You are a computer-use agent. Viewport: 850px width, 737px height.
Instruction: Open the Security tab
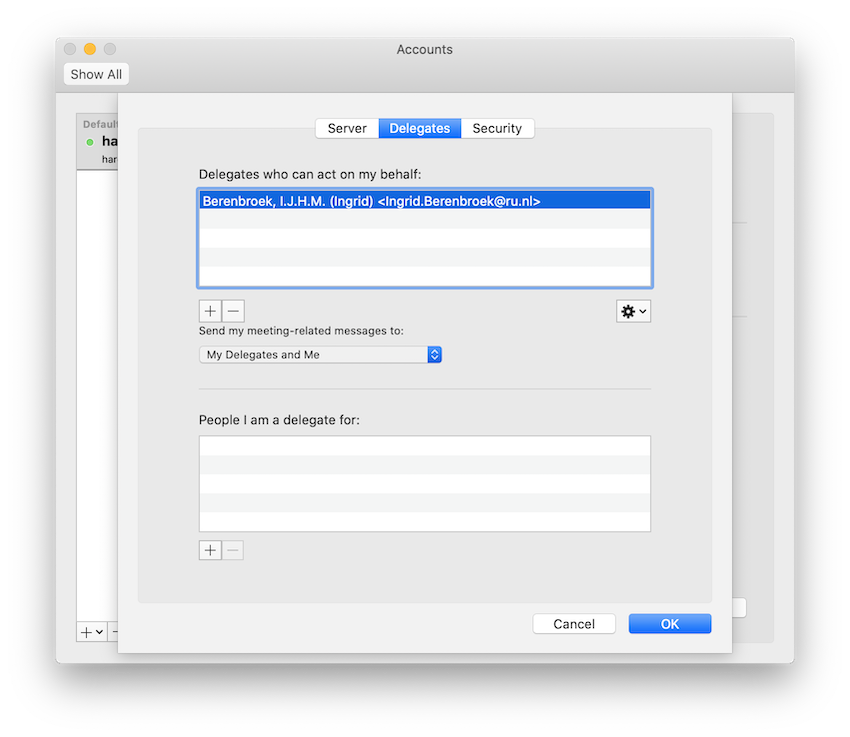[x=497, y=128]
